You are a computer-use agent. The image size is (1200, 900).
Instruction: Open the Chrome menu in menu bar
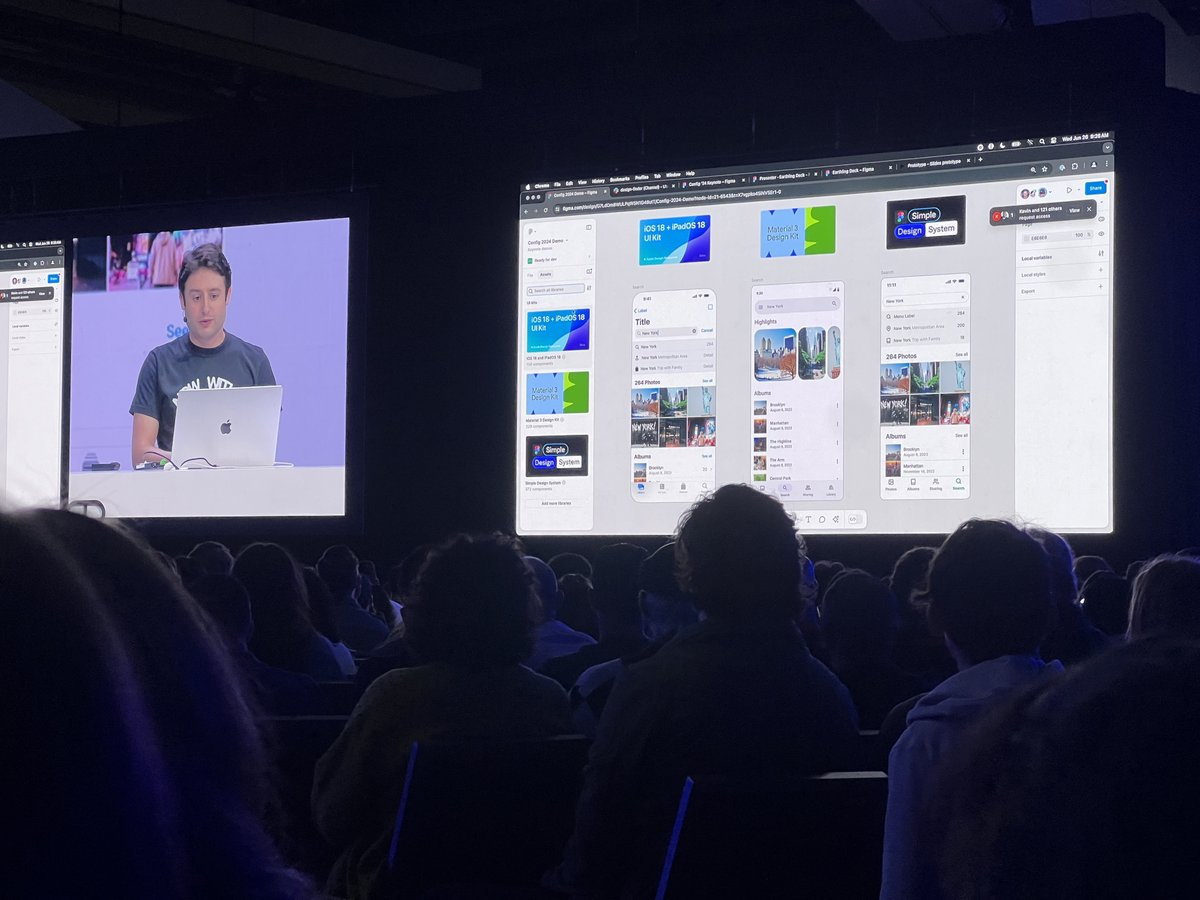point(541,185)
